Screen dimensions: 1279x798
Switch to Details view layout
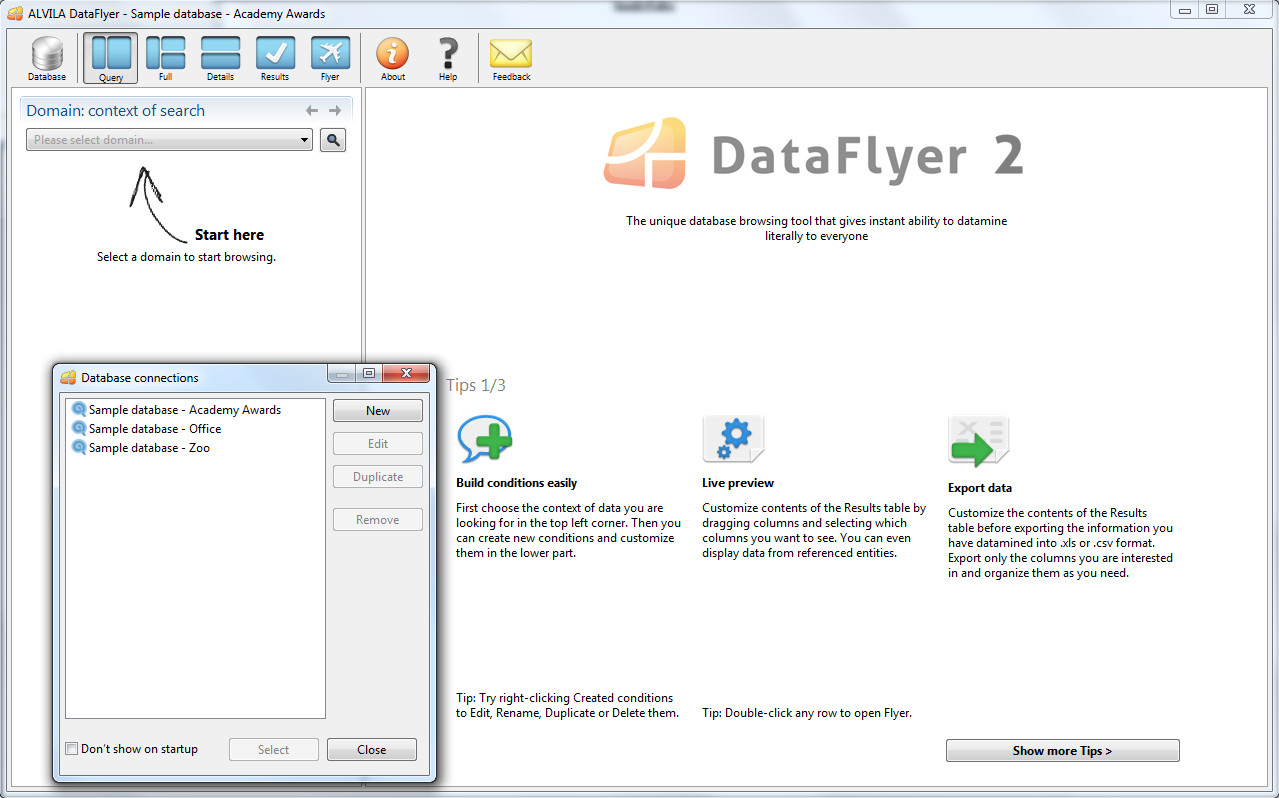point(220,59)
